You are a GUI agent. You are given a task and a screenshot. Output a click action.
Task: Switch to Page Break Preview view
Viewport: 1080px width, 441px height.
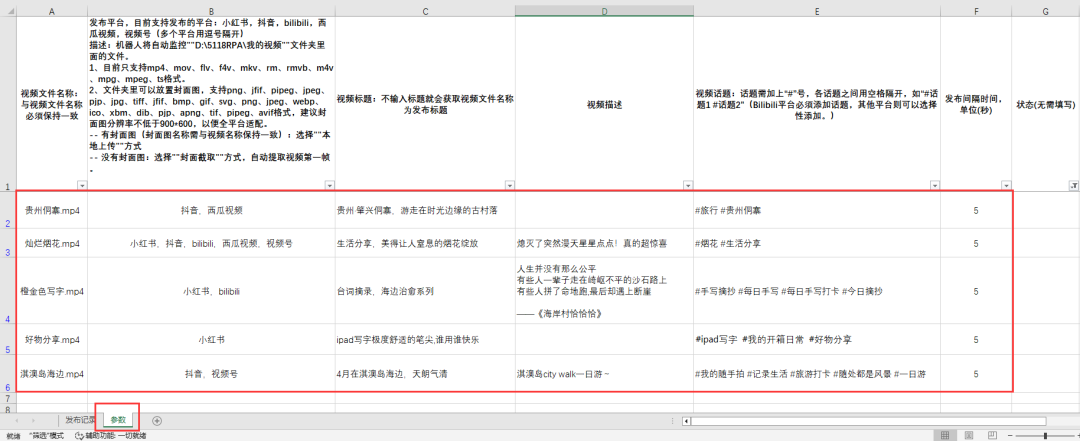(993, 435)
